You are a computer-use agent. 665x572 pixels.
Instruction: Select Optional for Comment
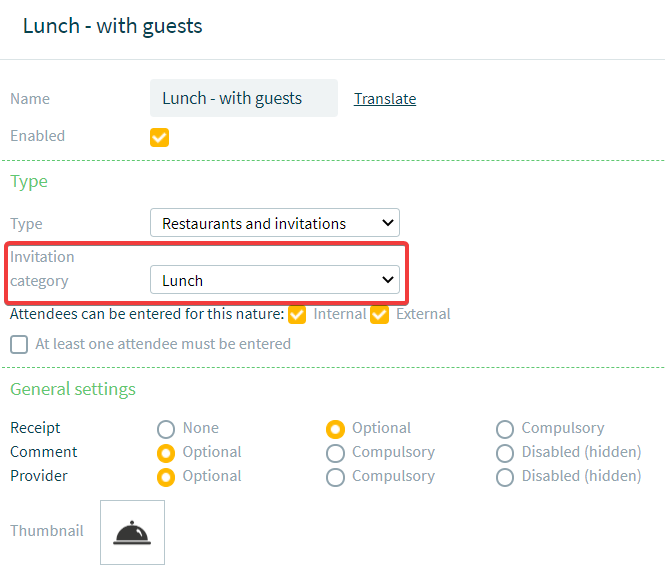click(x=166, y=453)
